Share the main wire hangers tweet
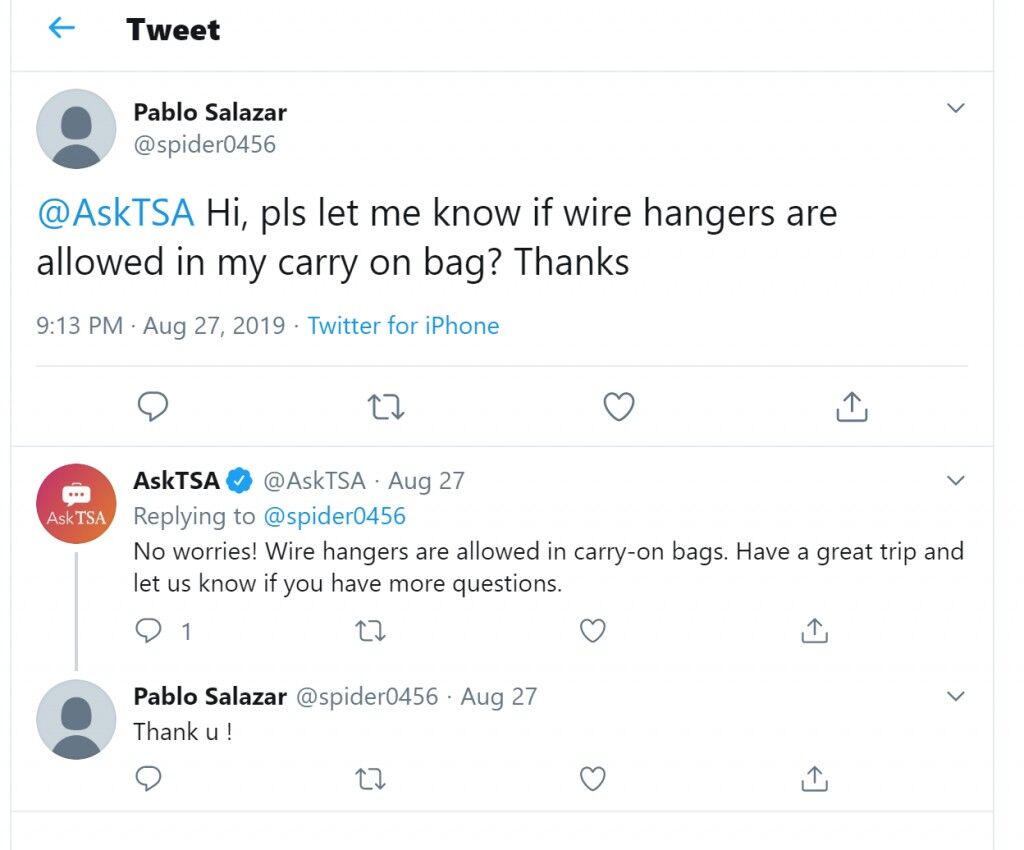 (x=852, y=406)
